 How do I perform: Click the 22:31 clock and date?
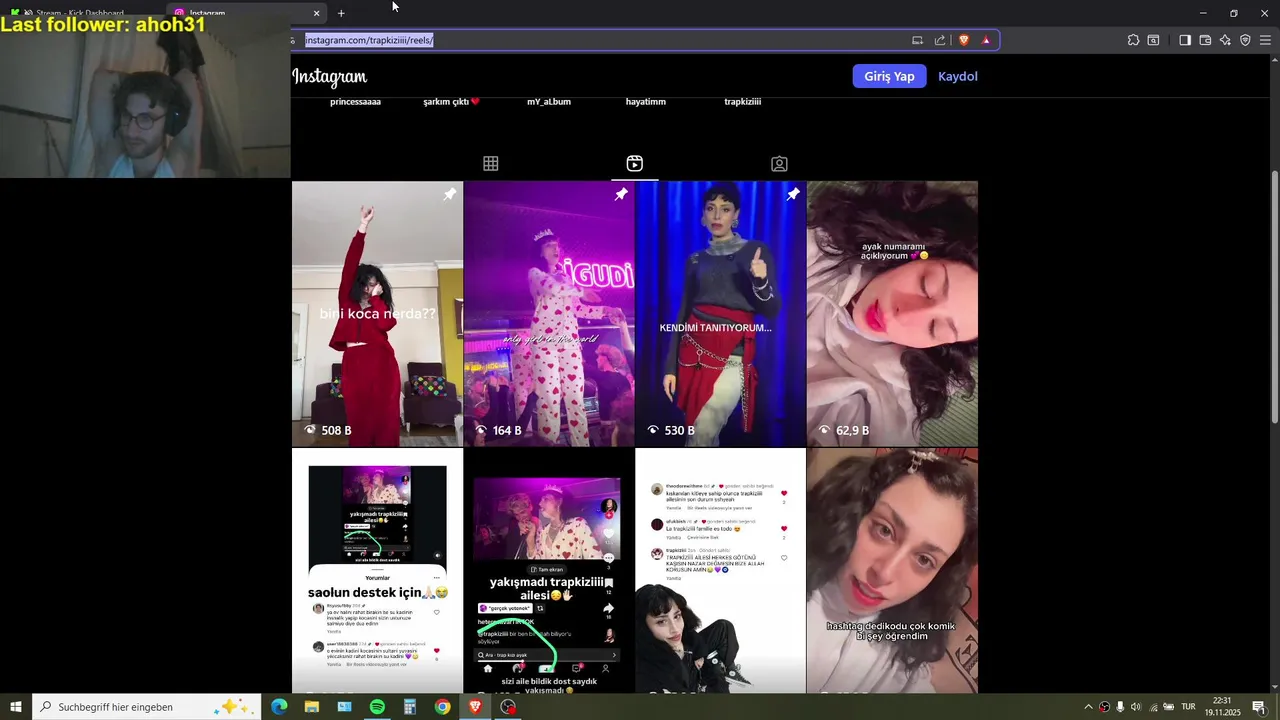pos(1222,707)
